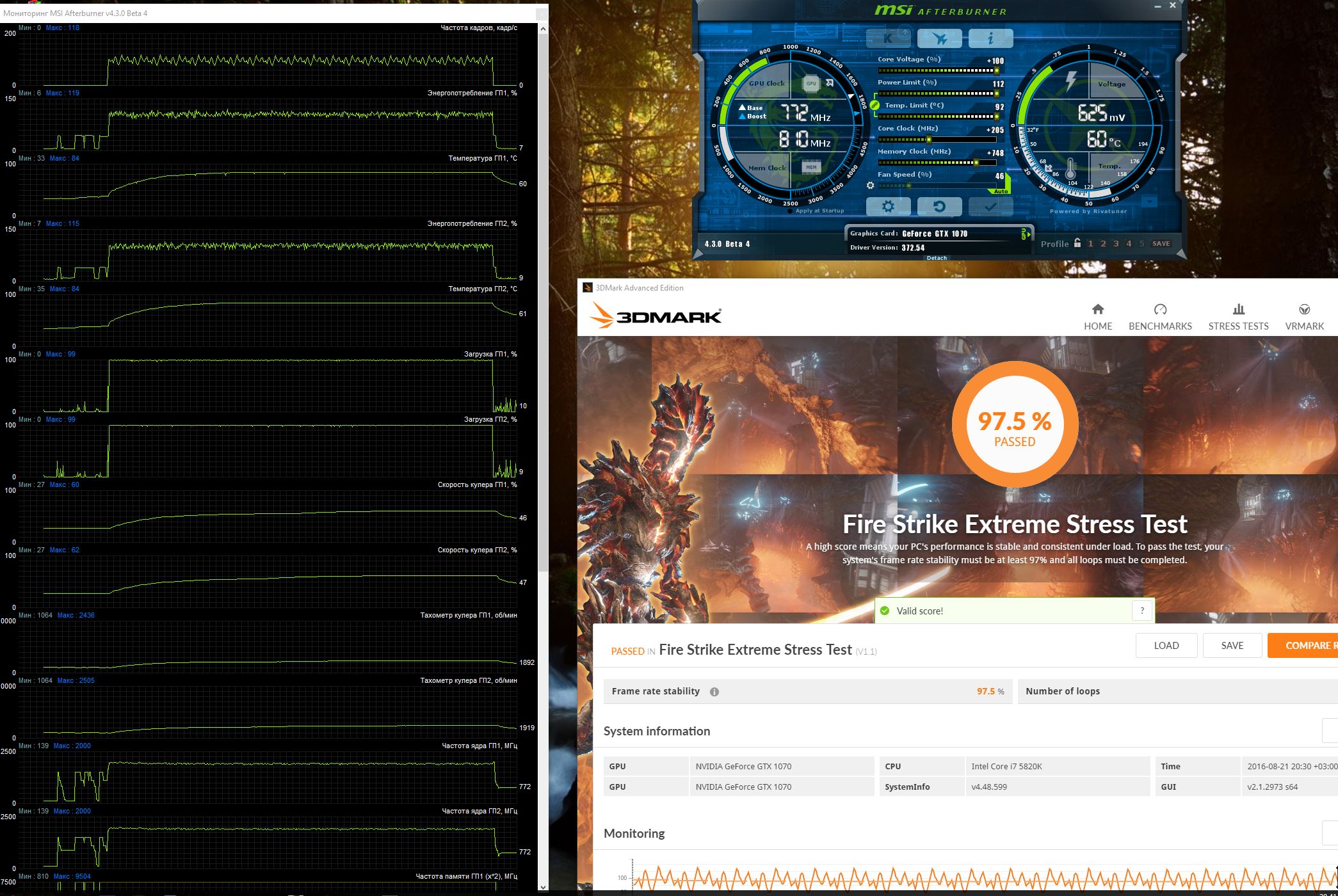Toggle Auto fan speed mode
This screenshot has height=896, width=1338.
(1001, 191)
